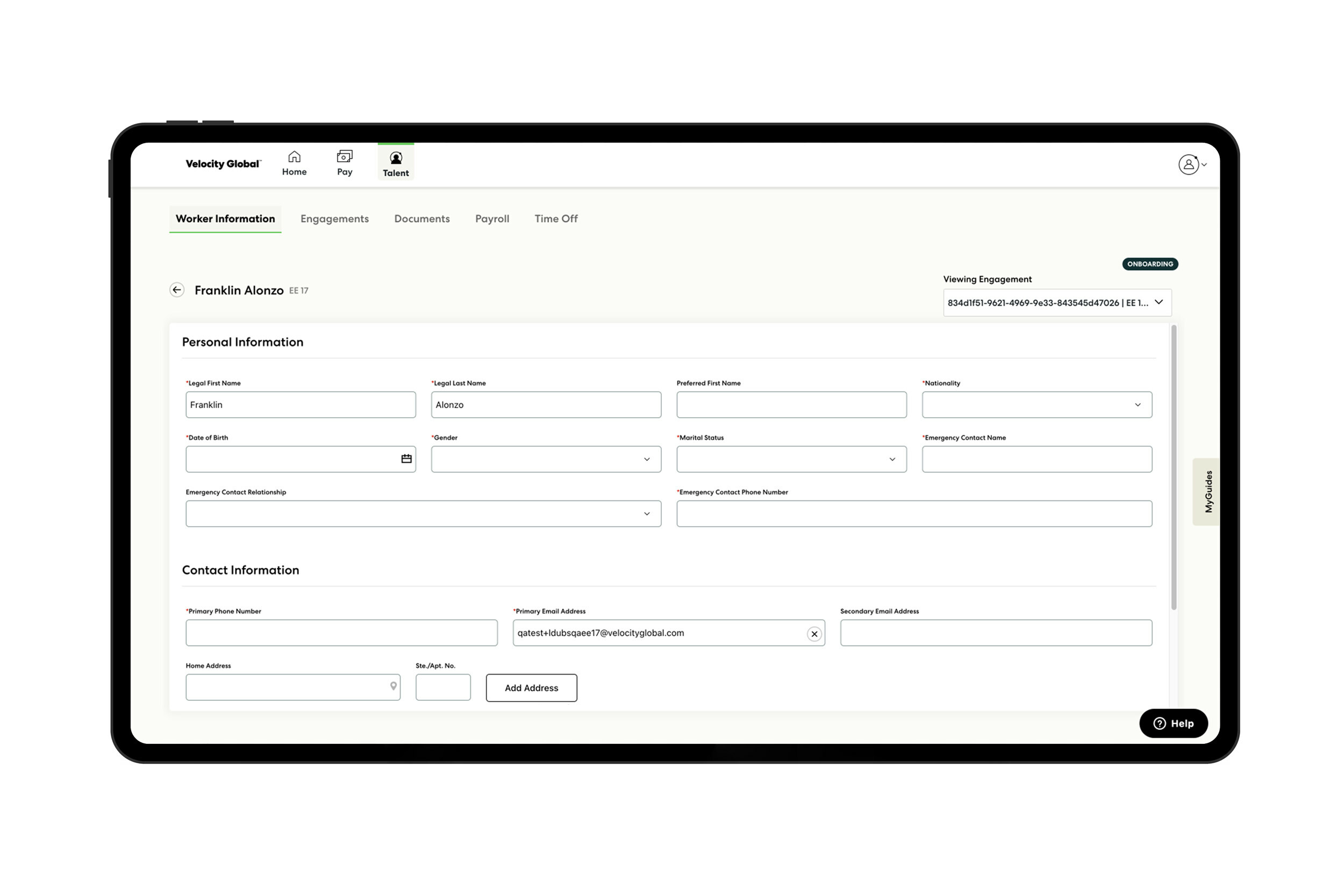Click the Home Address location pin icon
This screenshot has width=1344, height=896.
coord(393,687)
